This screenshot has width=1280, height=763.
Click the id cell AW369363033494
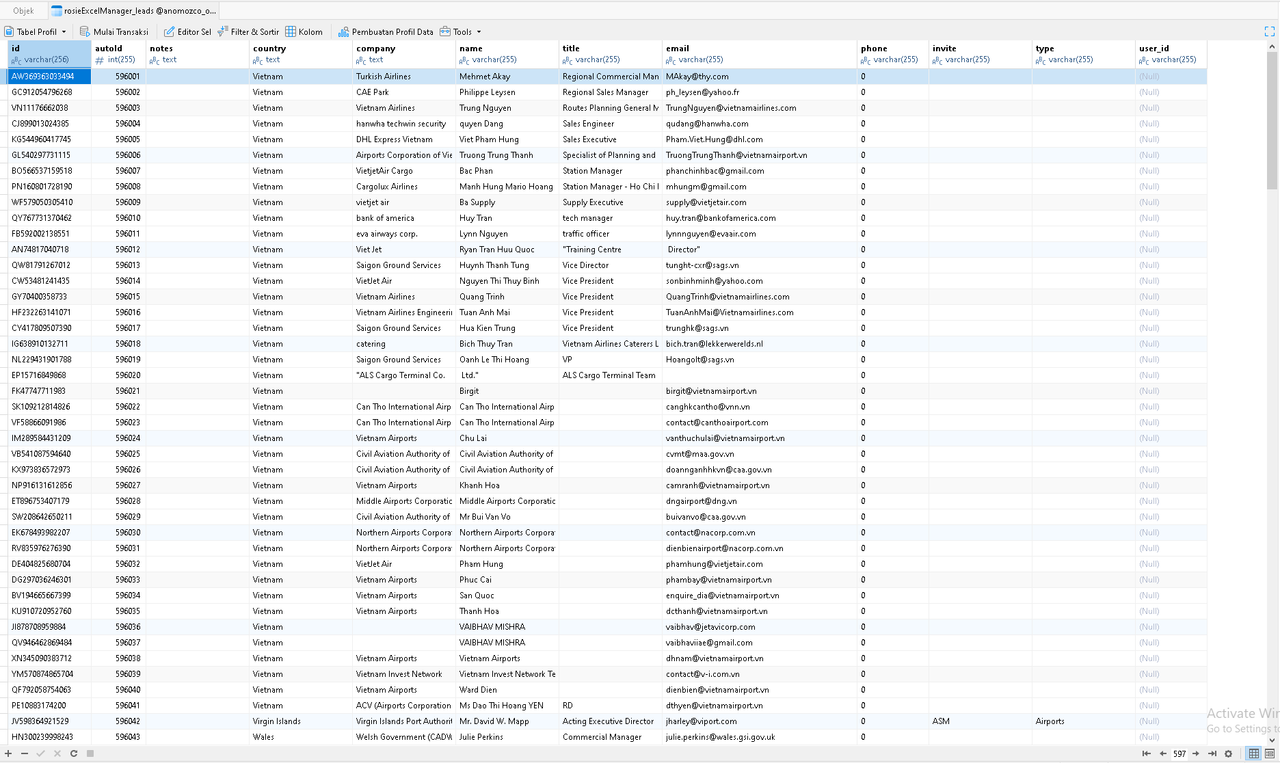pos(50,76)
